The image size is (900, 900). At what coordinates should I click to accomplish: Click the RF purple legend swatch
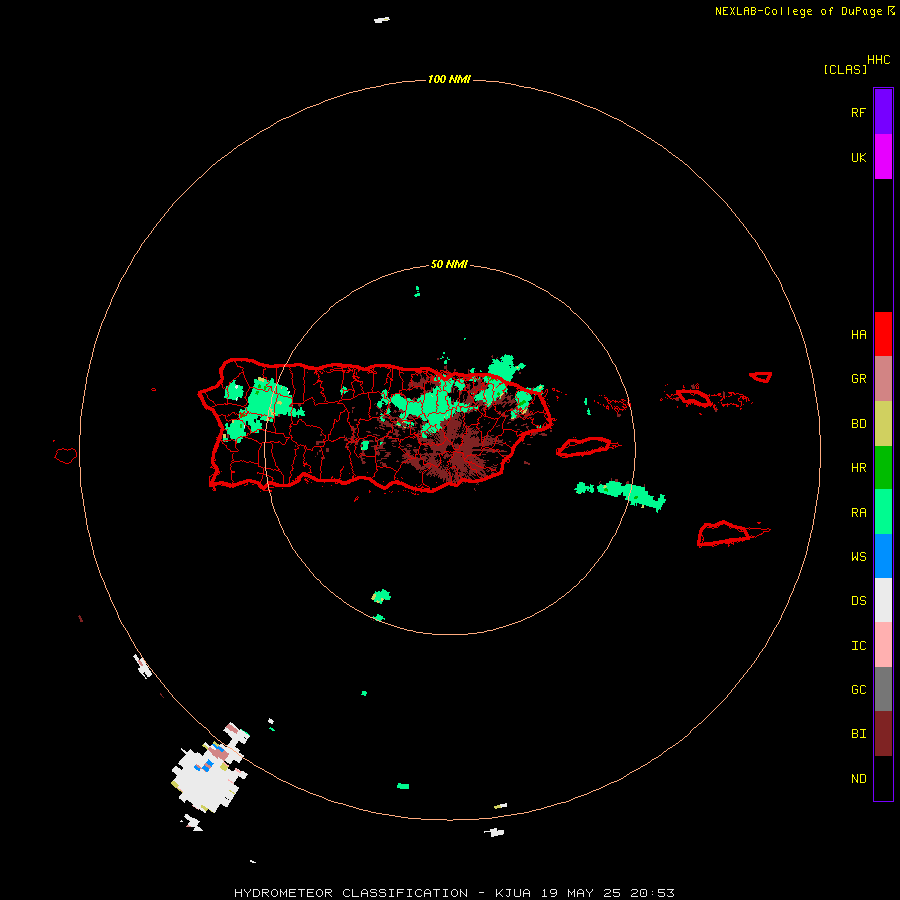click(883, 111)
